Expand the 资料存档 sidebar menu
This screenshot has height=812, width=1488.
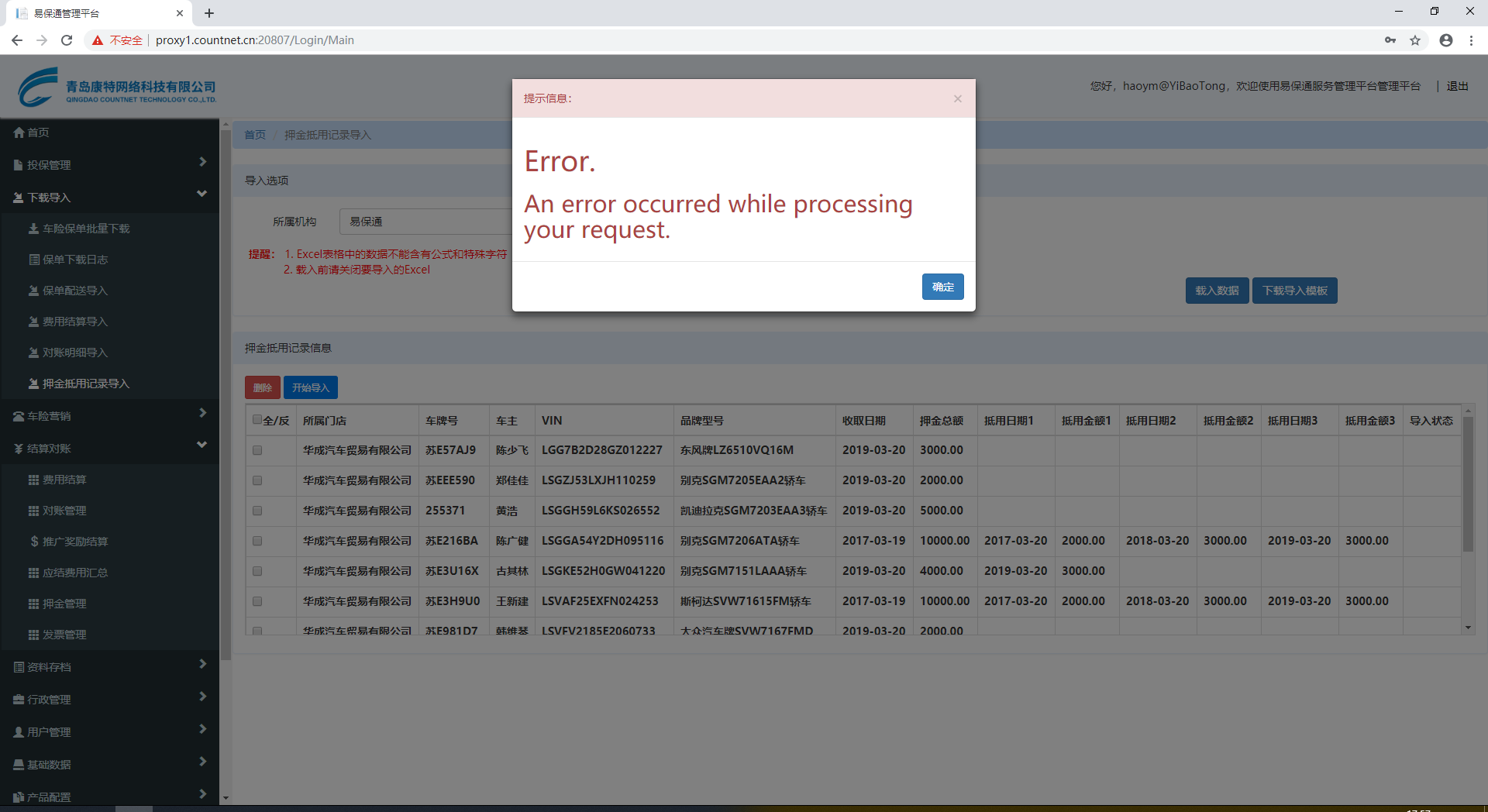tap(109, 667)
